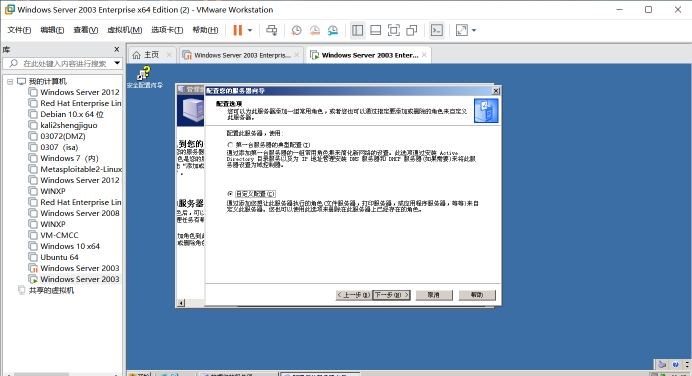
Task: Select 我的计算机 root node label
Action: (48, 82)
